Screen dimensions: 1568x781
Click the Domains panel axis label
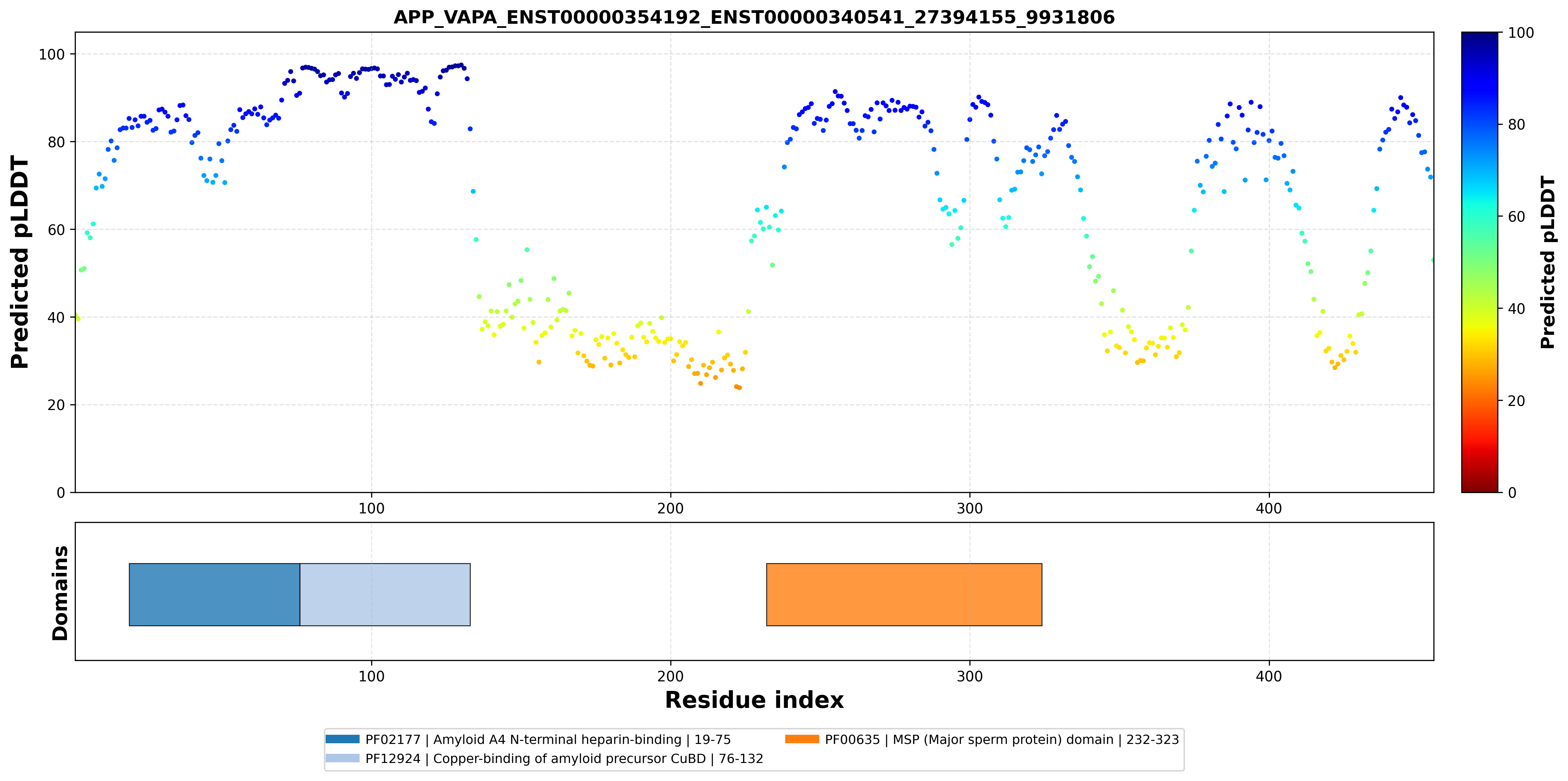[x=59, y=593]
